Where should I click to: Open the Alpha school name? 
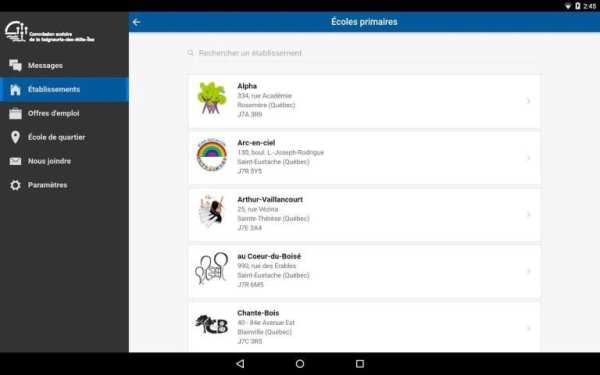click(x=247, y=86)
